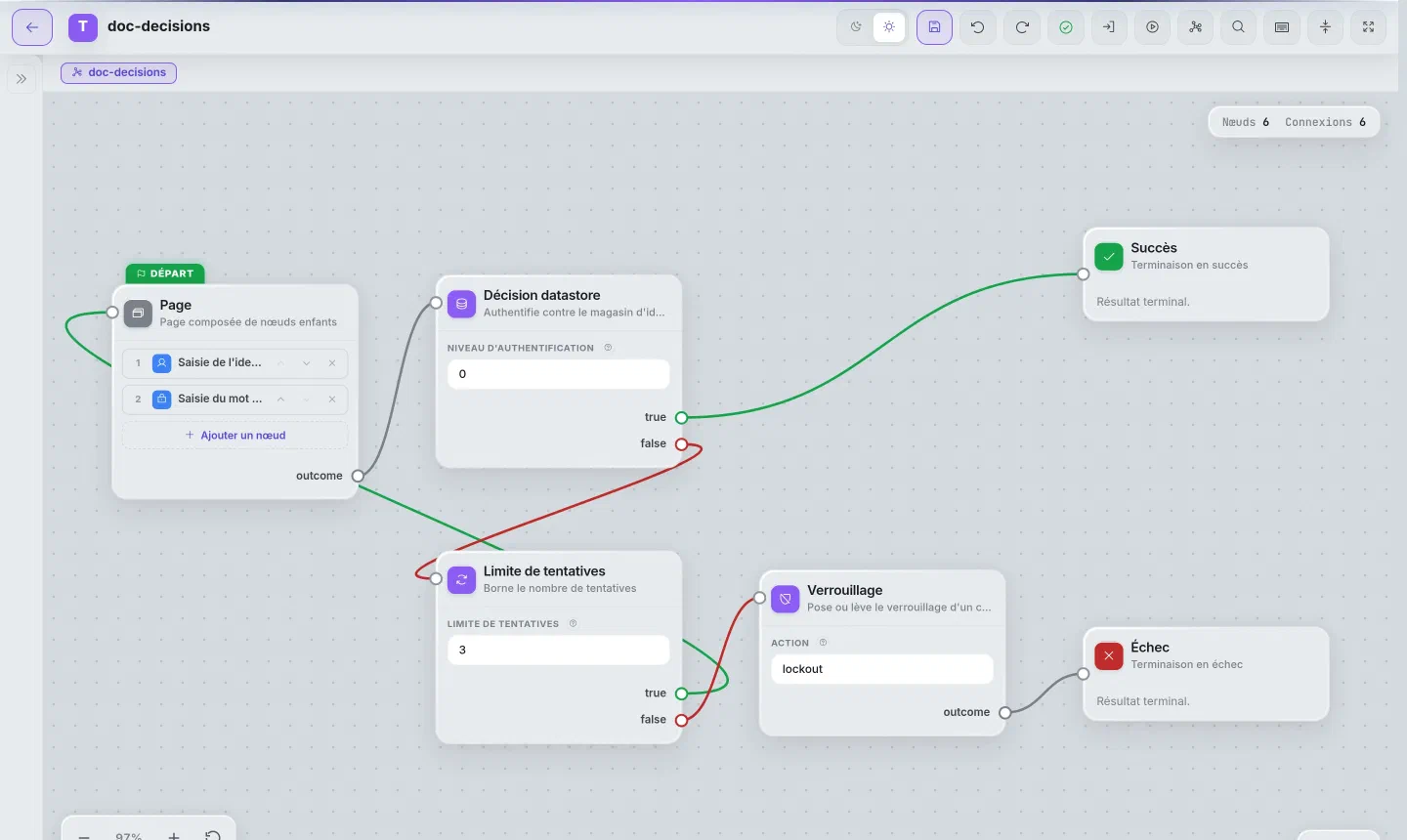Image resolution: width=1407 pixels, height=840 pixels.
Task: Click the Niveau d'authentification input field
Action: 558,374
